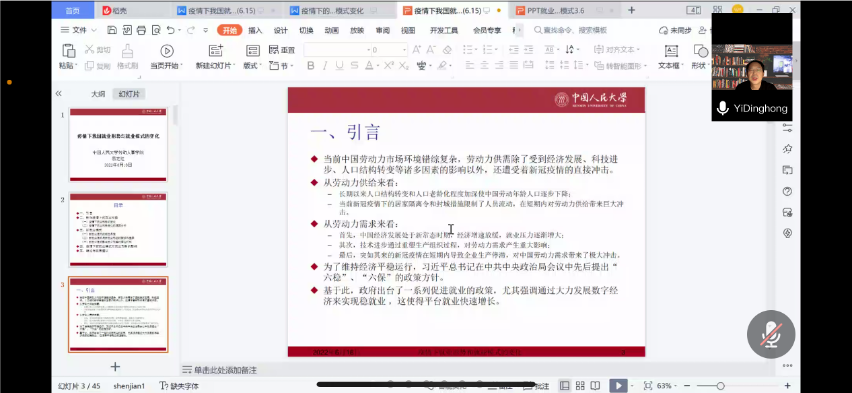Click the Shapes (形状) icon
The width and height of the screenshot is (852, 393).
tap(701, 51)
